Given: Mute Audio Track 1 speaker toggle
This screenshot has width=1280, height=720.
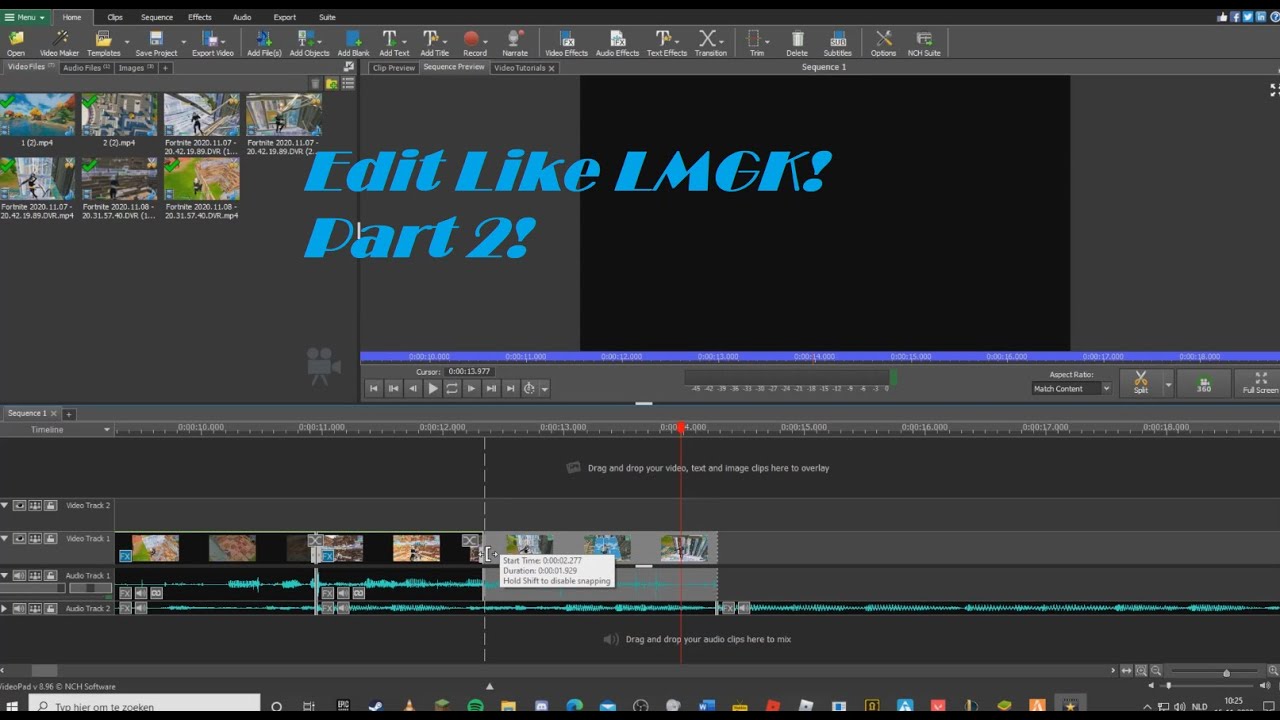Looking at the screenshot, I should (x=19, y=576).
